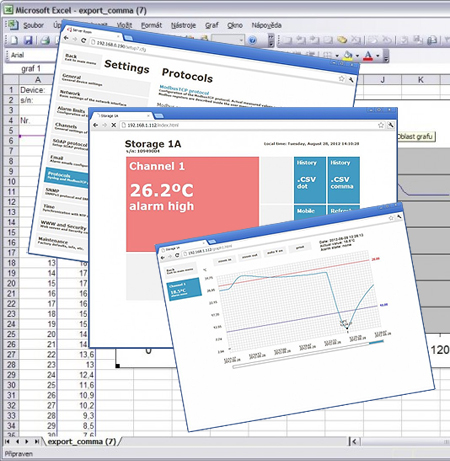Open a new tab in Storage 1A window

coord(159,116)
